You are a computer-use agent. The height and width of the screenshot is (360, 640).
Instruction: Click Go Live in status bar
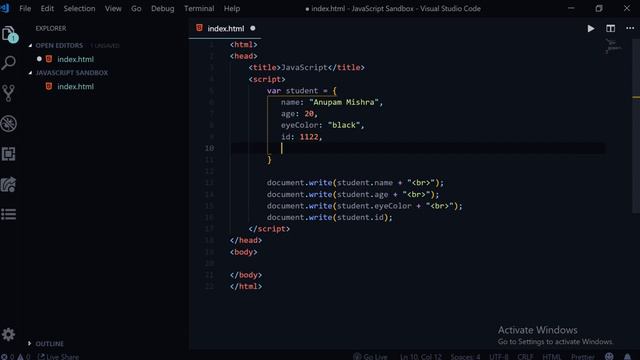point(370,357)
